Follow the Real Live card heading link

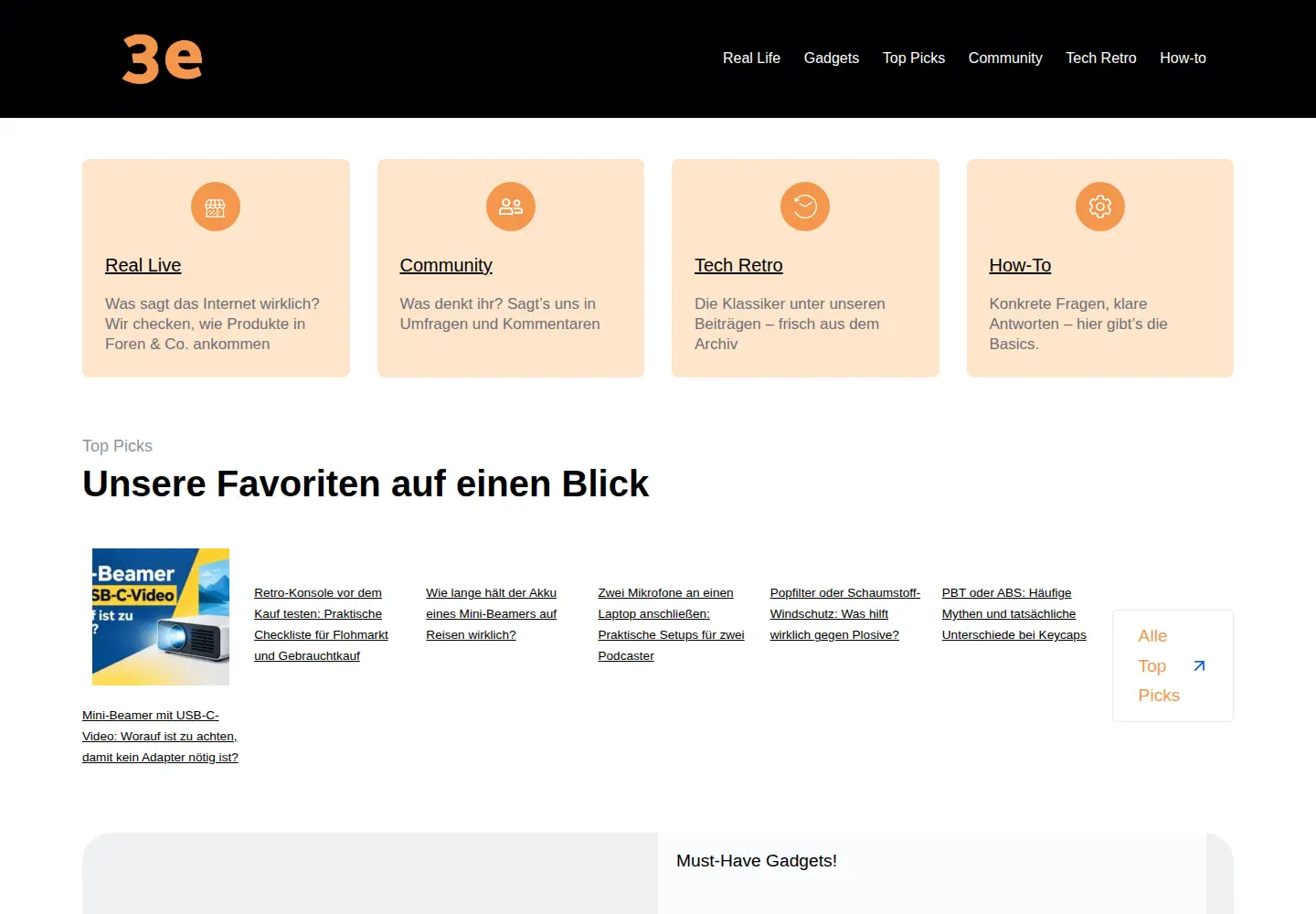143,265
